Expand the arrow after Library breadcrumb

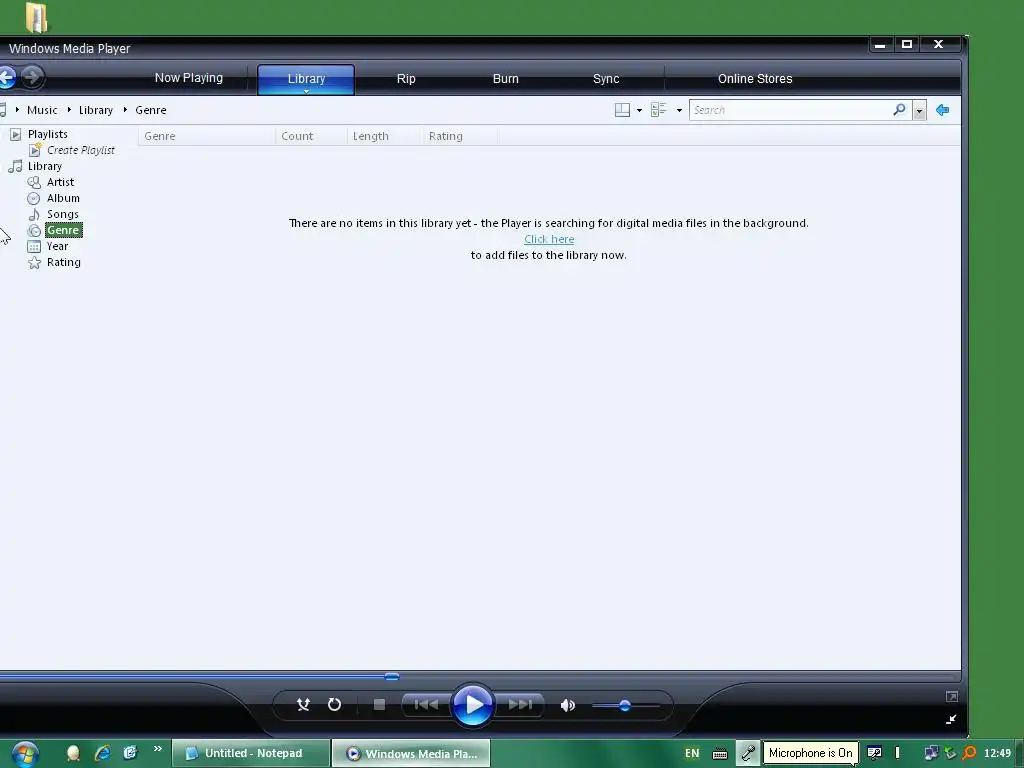125,110
